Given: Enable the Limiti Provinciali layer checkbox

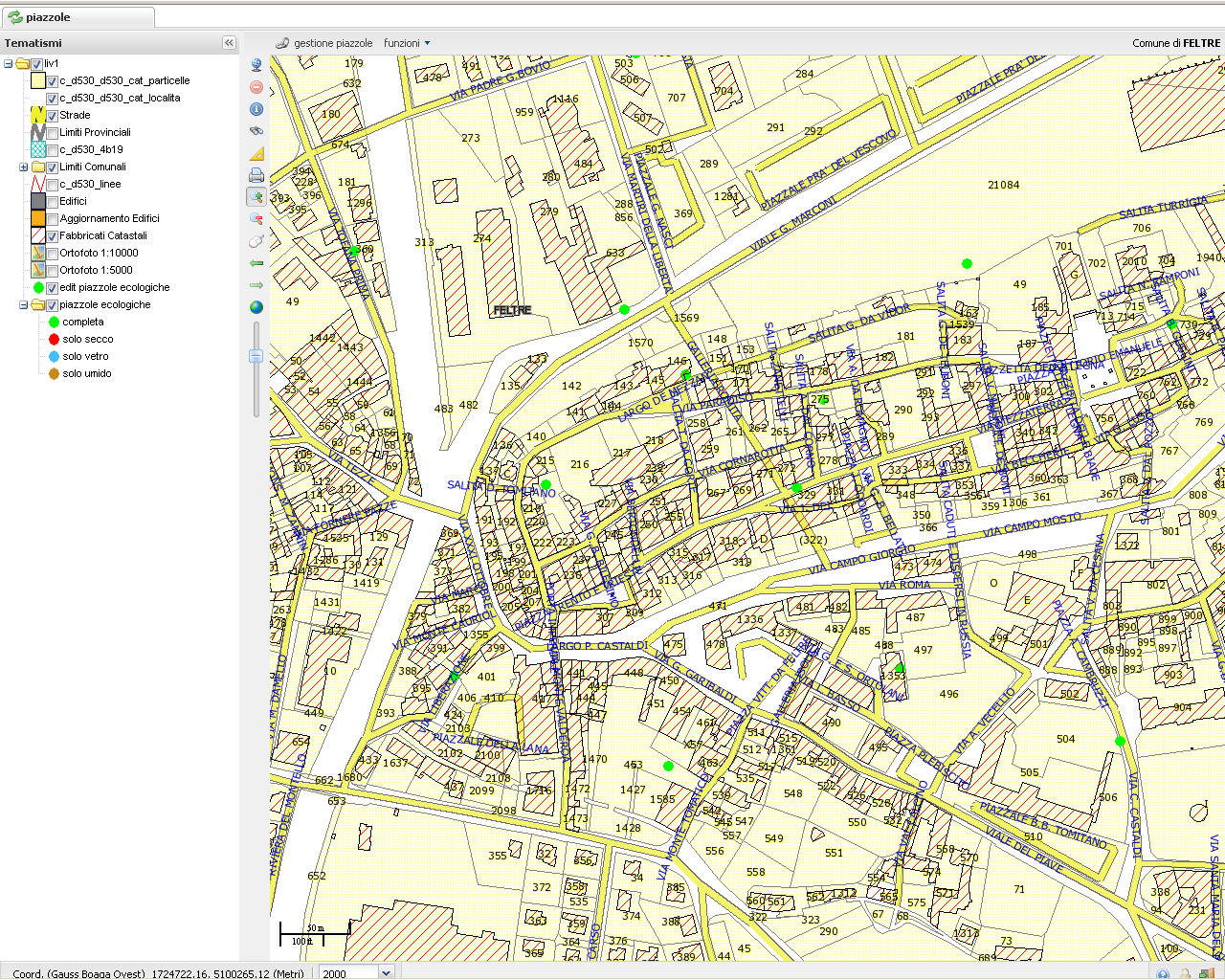Looking at the screenshot, I should click(53, 132).
